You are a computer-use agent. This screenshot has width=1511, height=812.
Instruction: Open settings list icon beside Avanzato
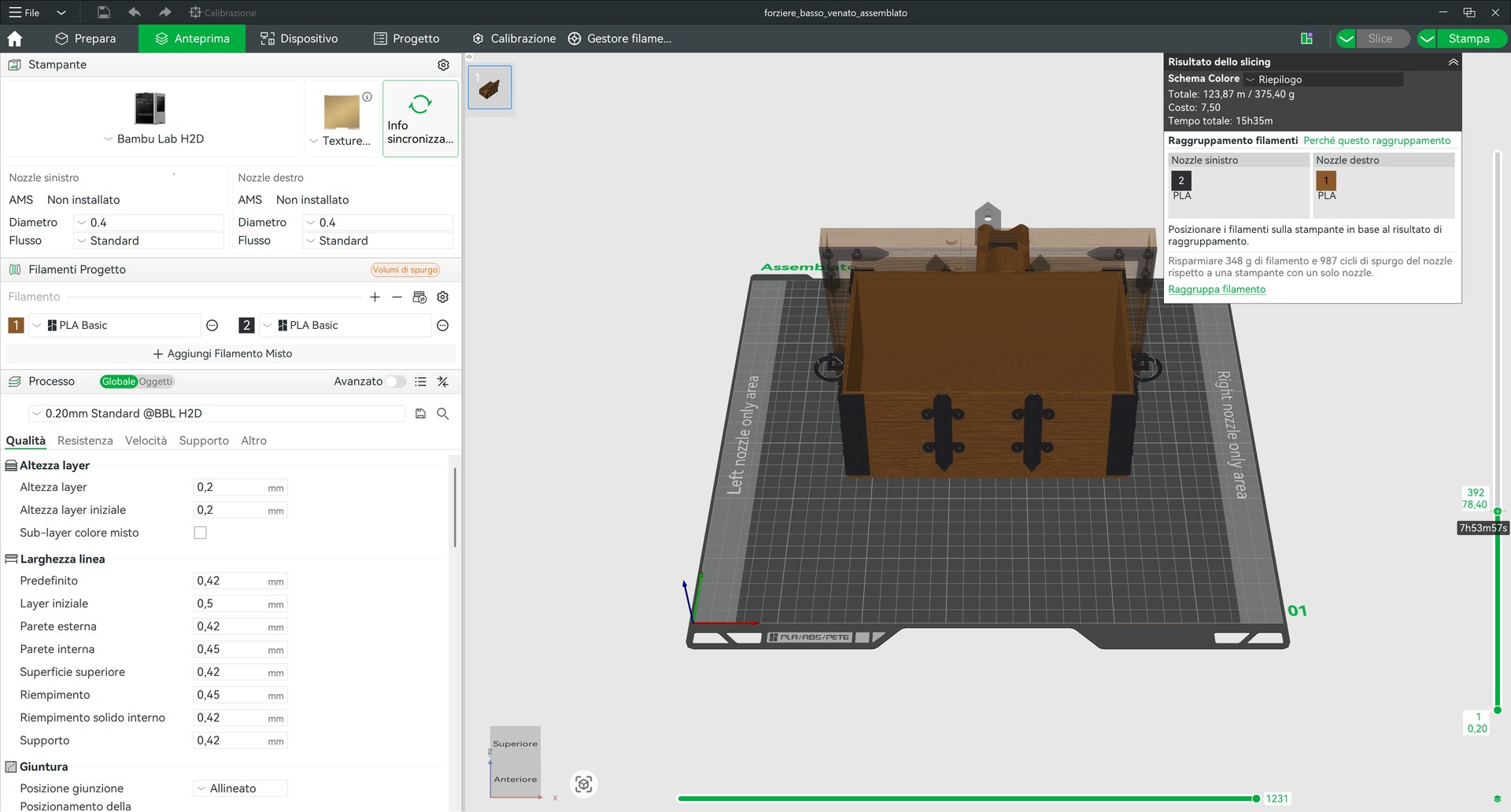420,382
